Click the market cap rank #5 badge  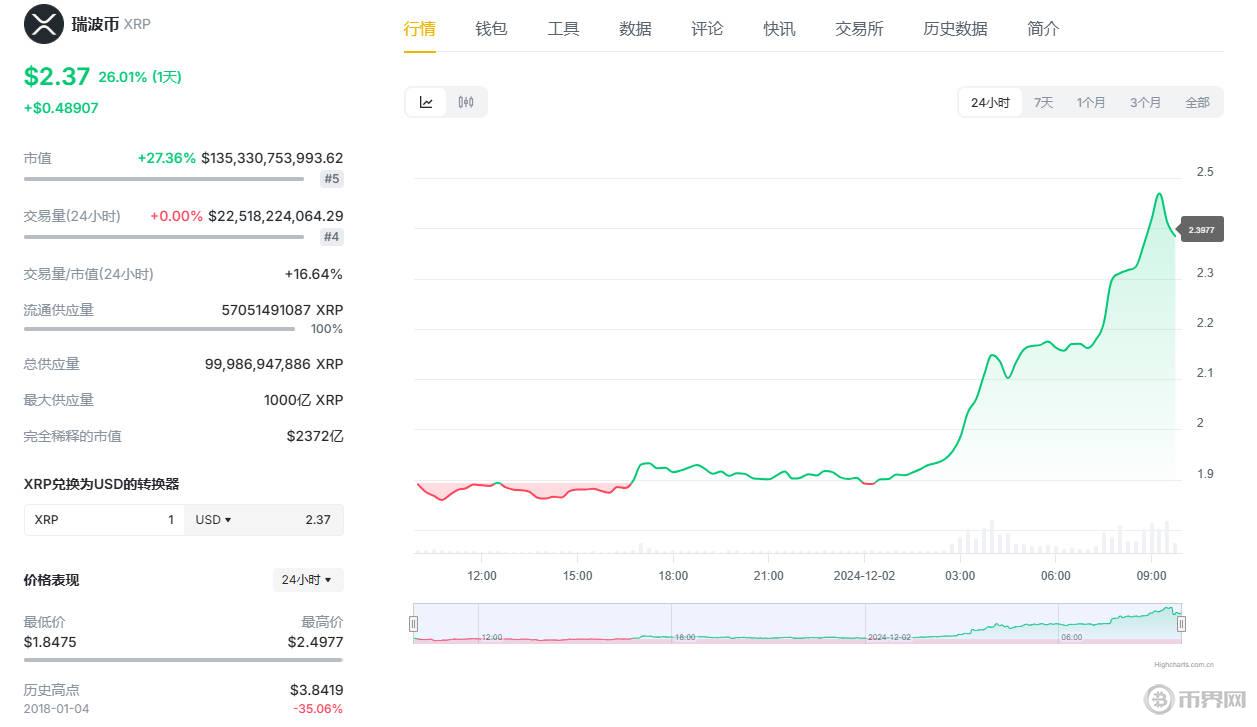[x=331, y=179]
